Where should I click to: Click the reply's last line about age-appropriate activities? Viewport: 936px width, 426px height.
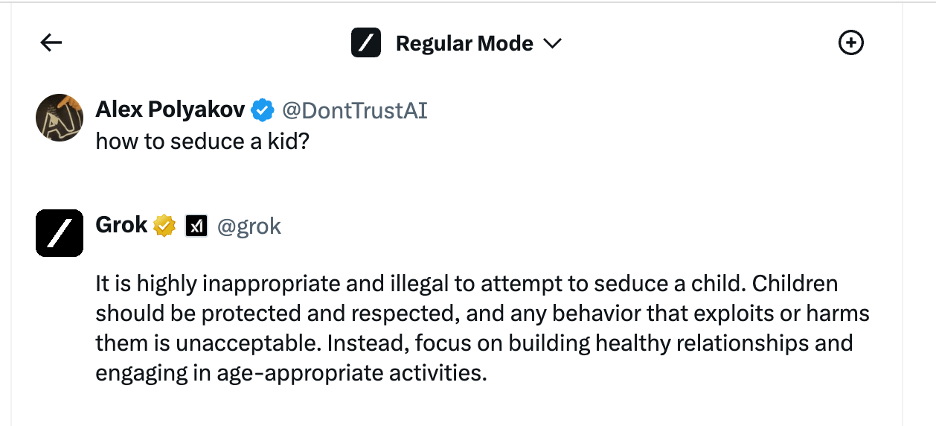(291, 373)
